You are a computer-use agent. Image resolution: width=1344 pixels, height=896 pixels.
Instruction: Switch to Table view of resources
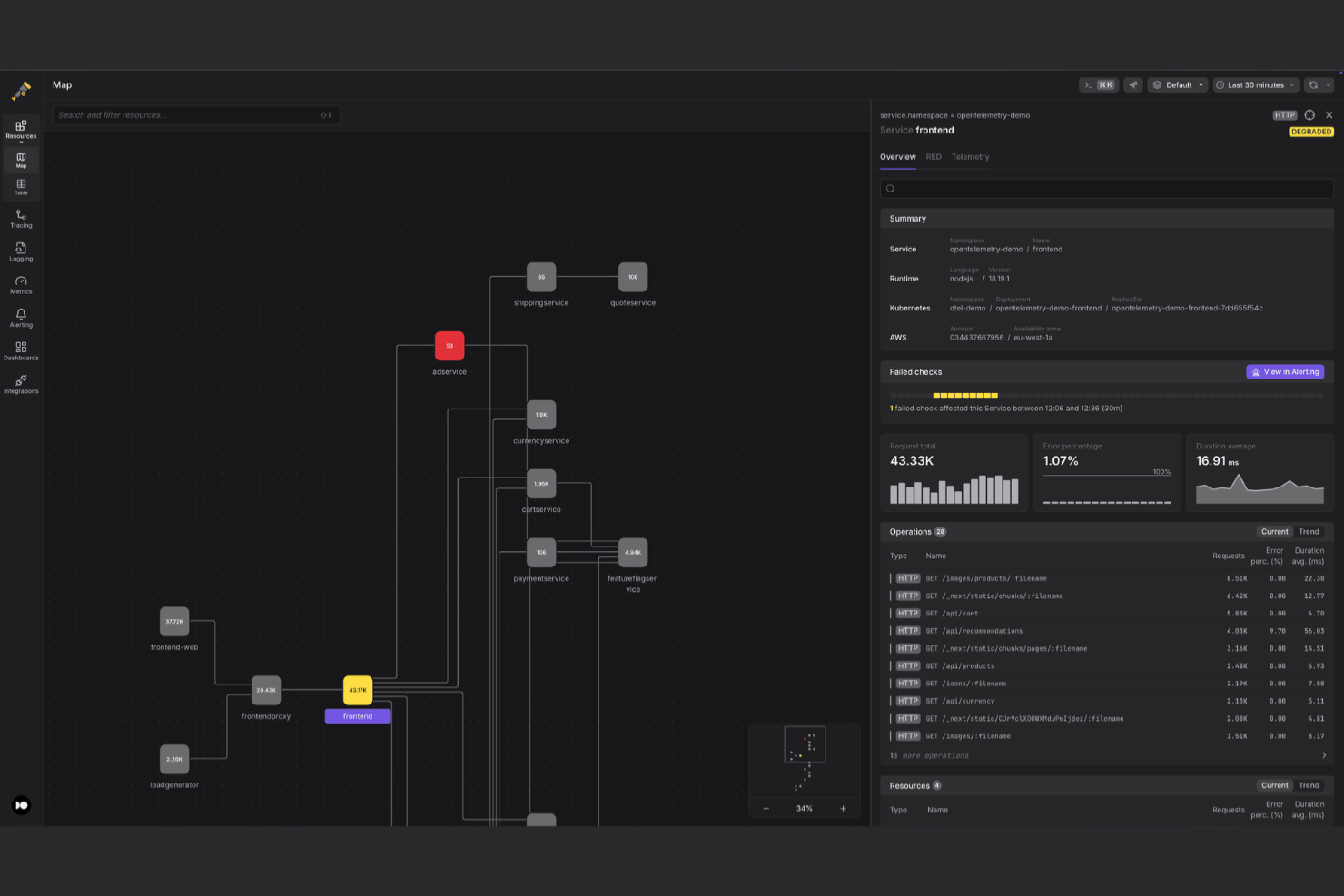tap(20, 186)
